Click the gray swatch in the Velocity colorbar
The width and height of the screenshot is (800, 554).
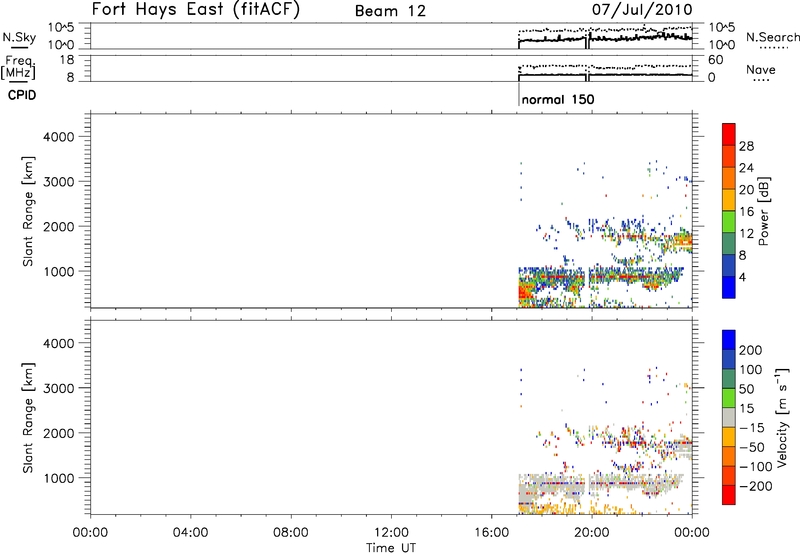pos(729,417)
